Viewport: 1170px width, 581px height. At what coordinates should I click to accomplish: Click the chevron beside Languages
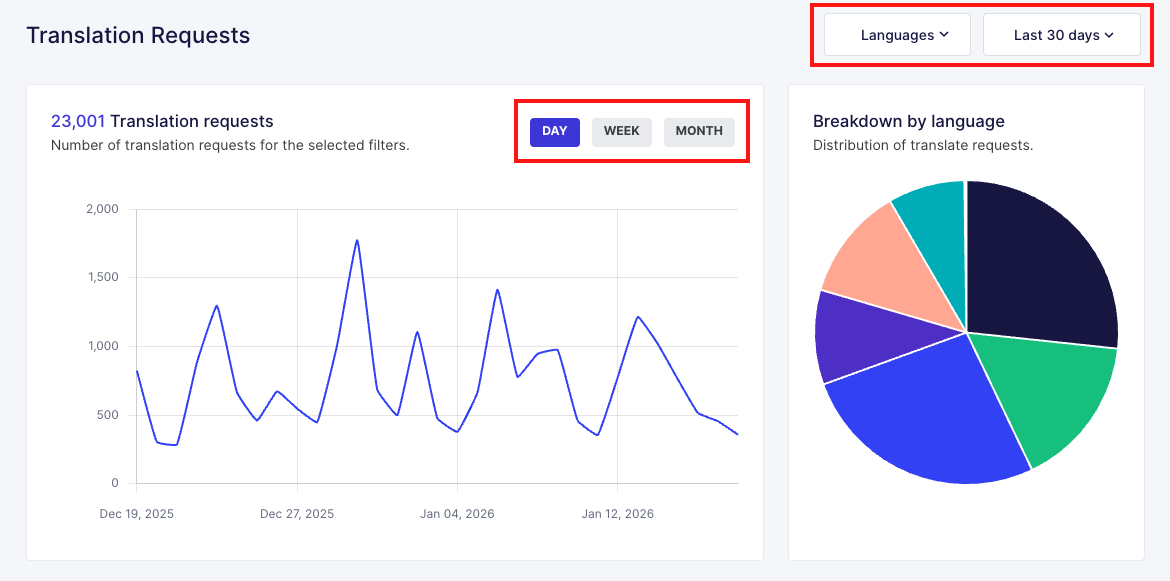[x=944, y=34]
